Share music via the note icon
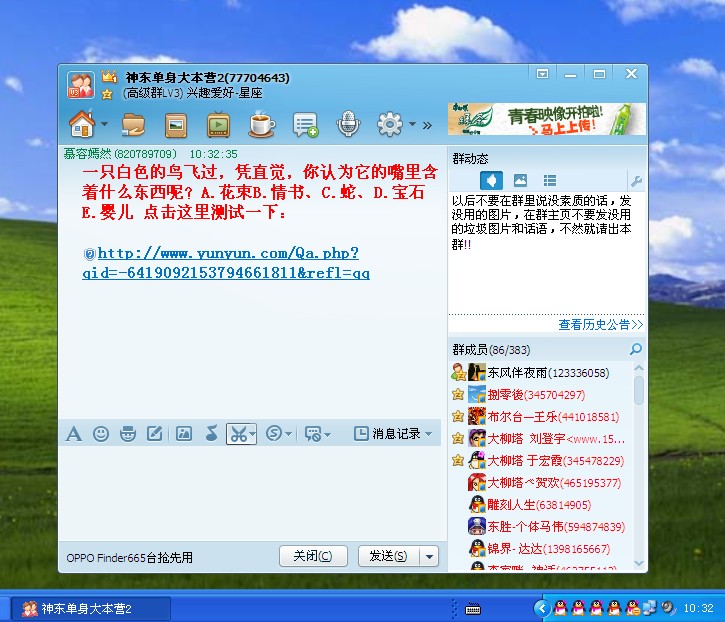 211,434
